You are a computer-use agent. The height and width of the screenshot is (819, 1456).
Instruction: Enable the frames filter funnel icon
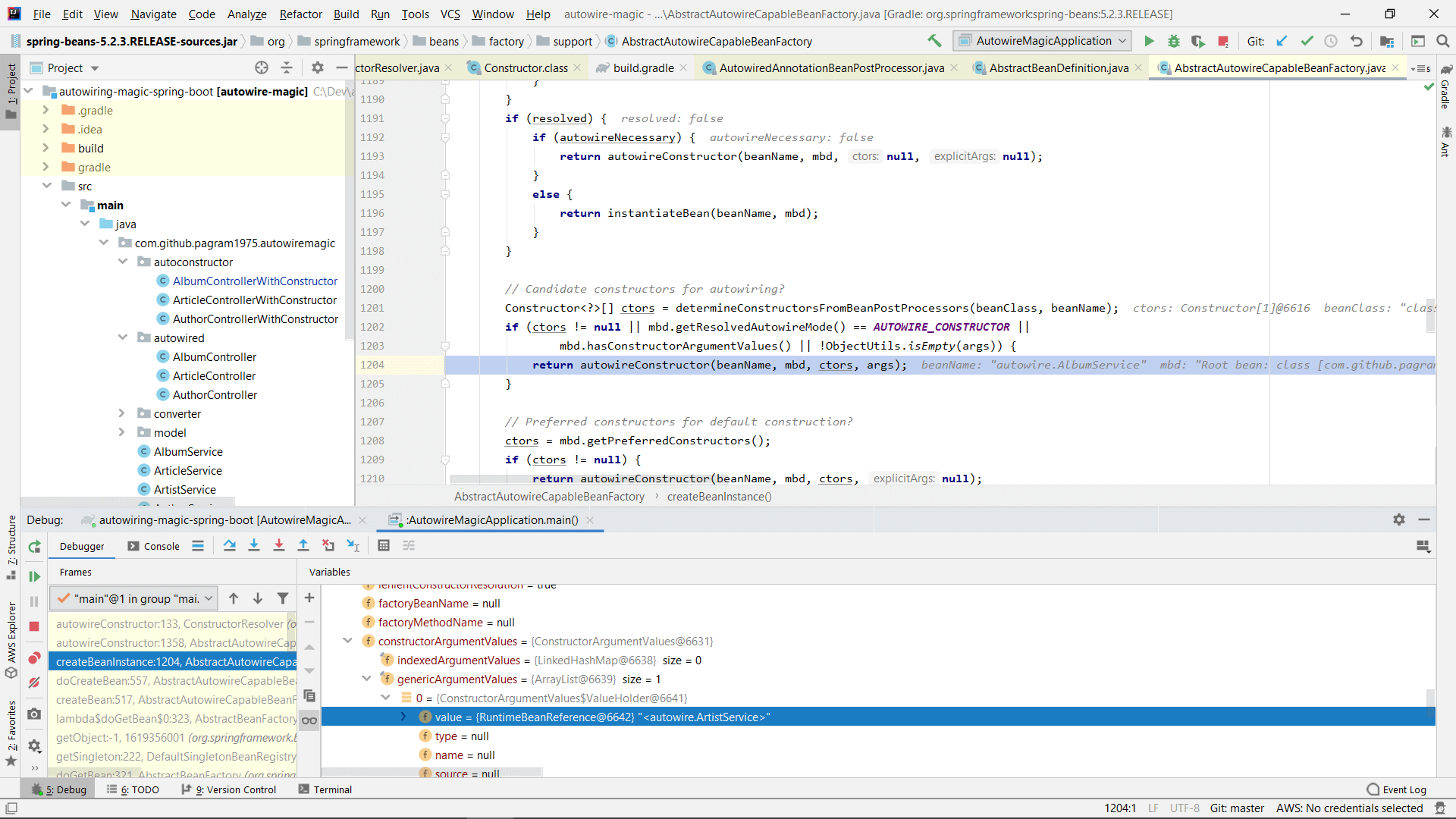point(282,598)
